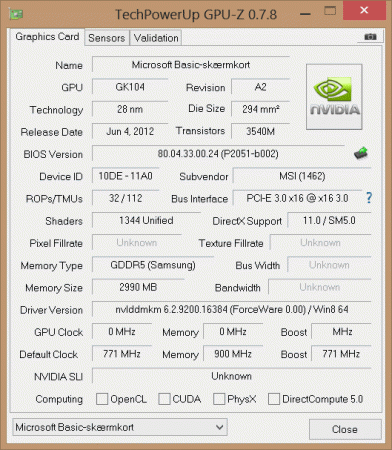Image resolution: width=392 pixels, height=450 pixels.
Task: Click Default Clock row Boost value 771 MHz
Action: tap(341, 354)
